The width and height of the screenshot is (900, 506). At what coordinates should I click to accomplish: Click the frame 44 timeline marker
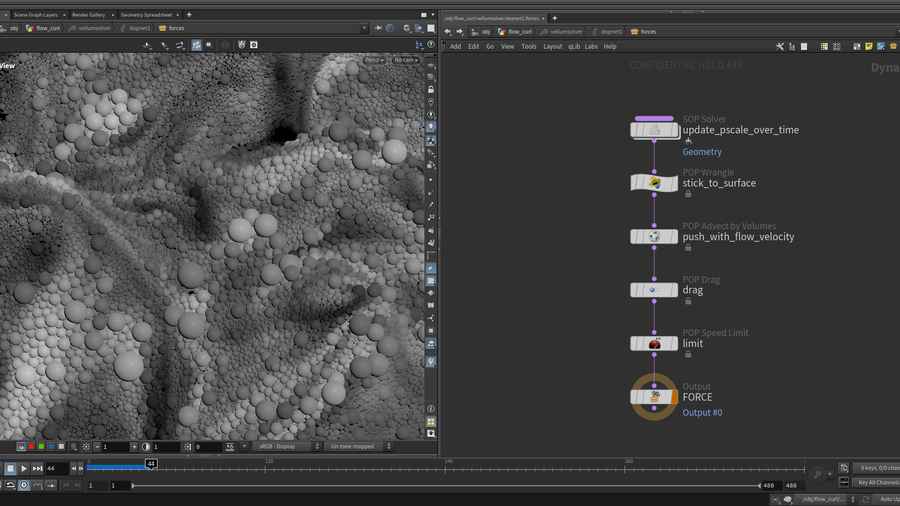(151, 464)
